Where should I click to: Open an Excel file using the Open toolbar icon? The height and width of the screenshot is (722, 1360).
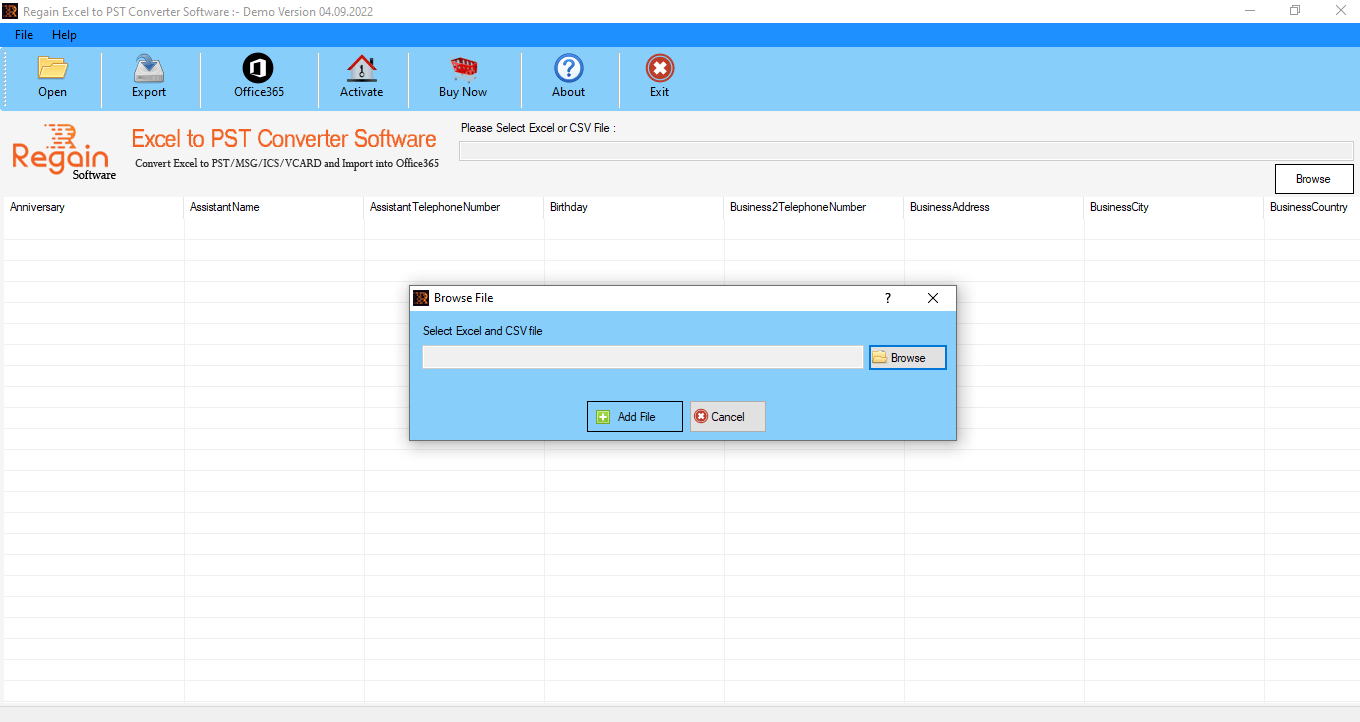pos(52,78)
